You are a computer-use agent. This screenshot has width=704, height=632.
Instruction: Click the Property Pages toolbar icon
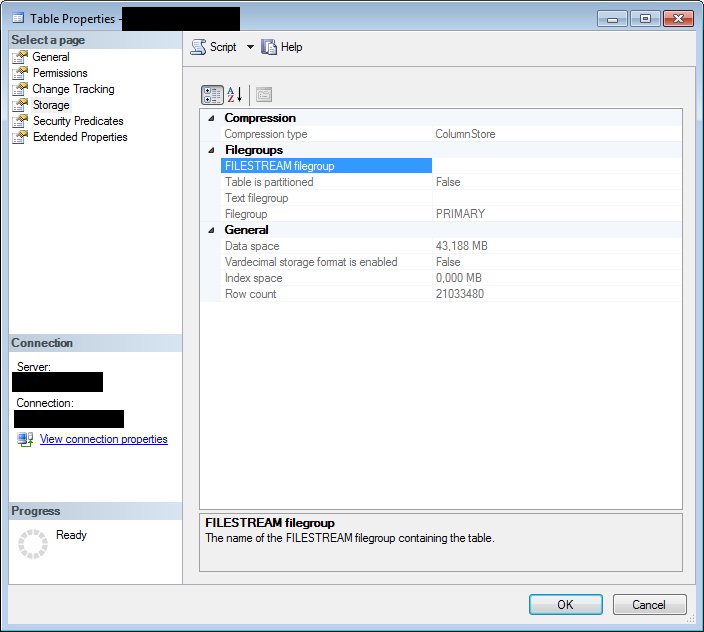[x=264, y=95]
